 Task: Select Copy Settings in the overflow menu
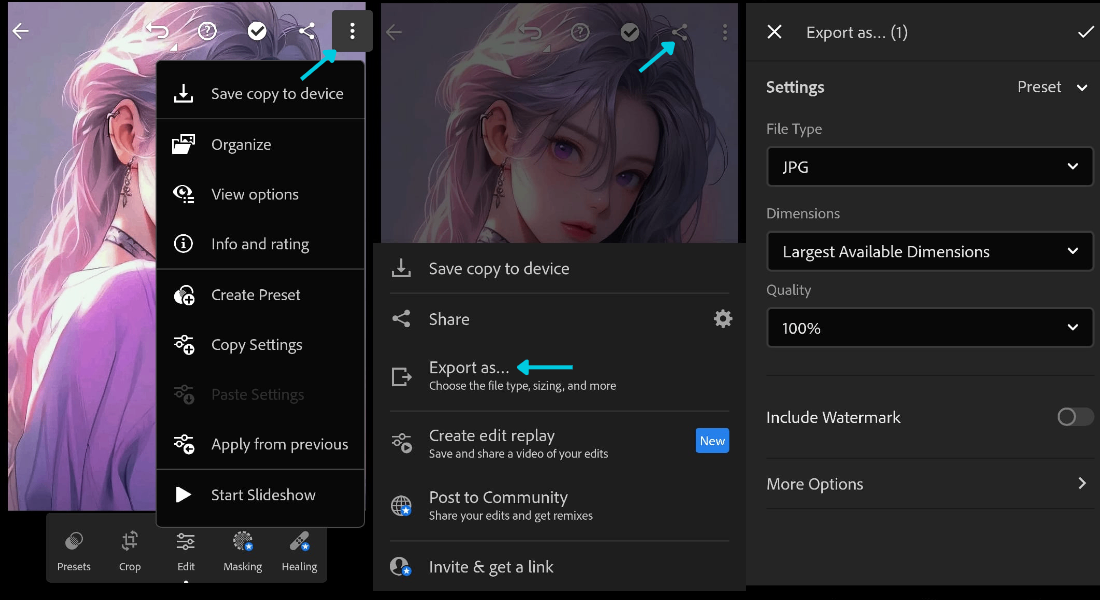tap(260, 345)
